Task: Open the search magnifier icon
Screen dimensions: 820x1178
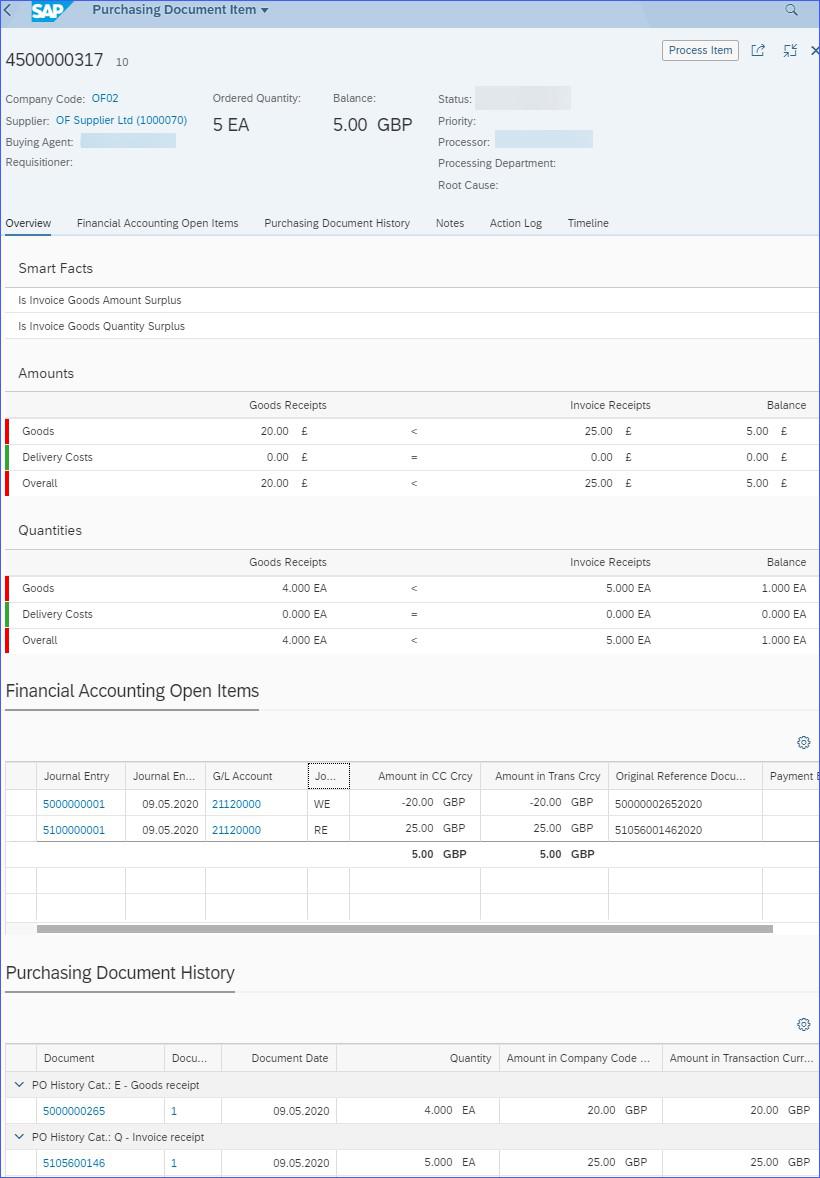Action: (x=791, y=10)
